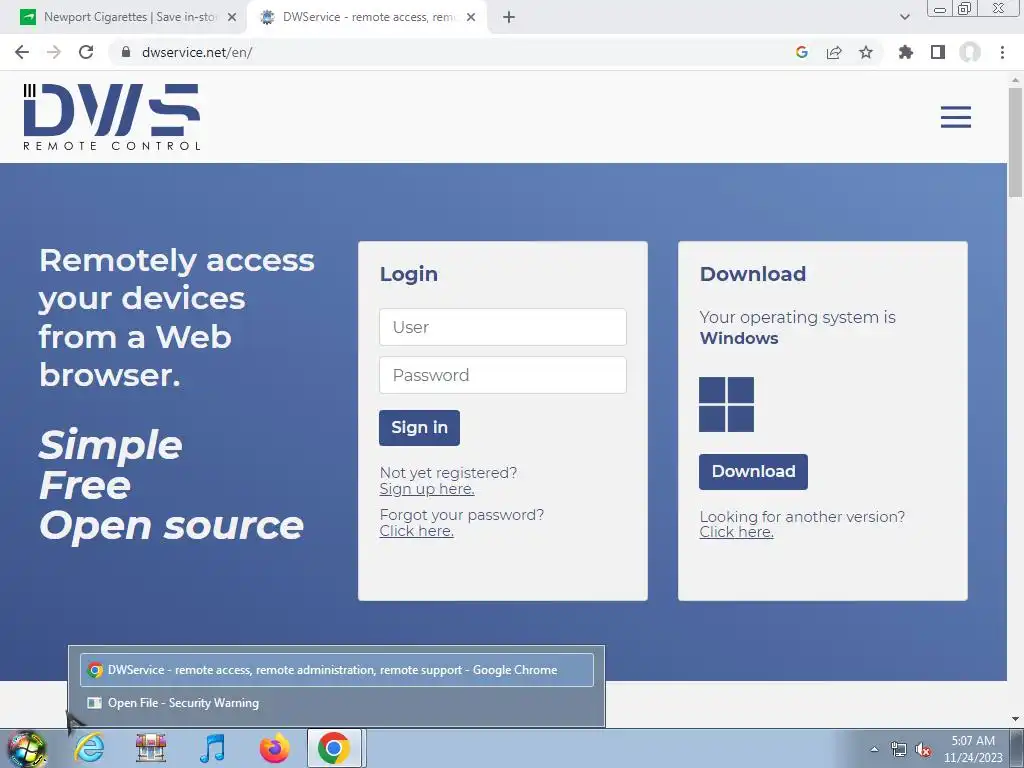Open the WinRAR taskbar icon
The width and height of the screenshot is (1024, 768).
pos(151,748)
